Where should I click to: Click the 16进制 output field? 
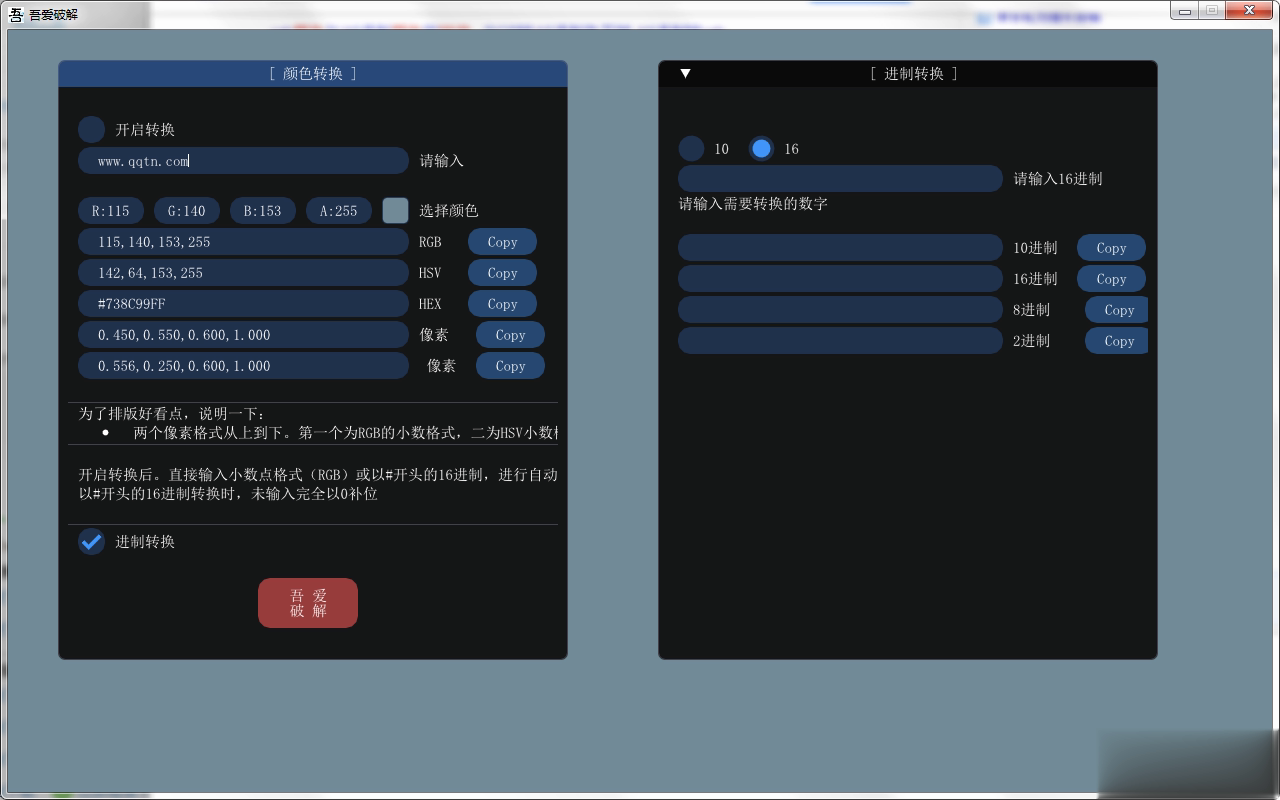[x=840, y=279]
